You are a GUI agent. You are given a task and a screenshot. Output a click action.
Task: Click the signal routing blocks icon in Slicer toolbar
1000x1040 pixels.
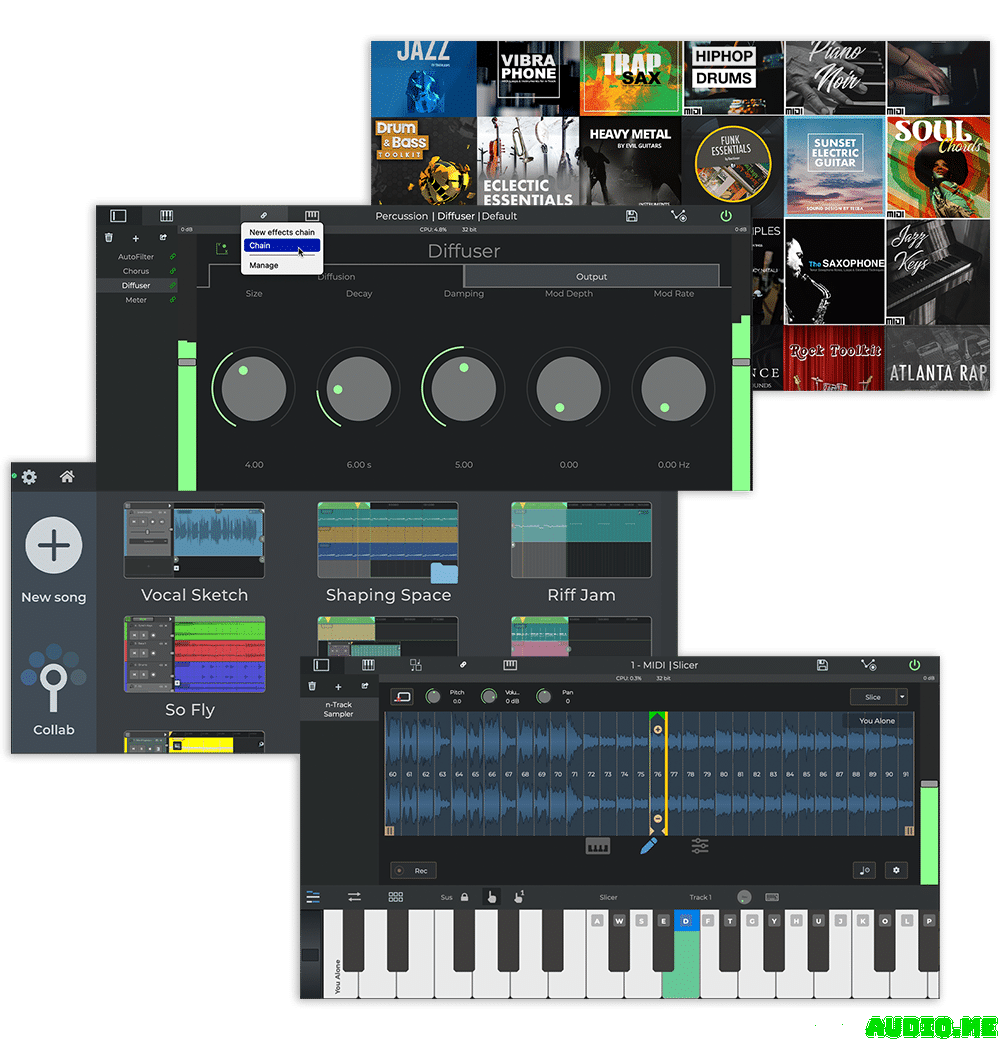coord(416,665)
